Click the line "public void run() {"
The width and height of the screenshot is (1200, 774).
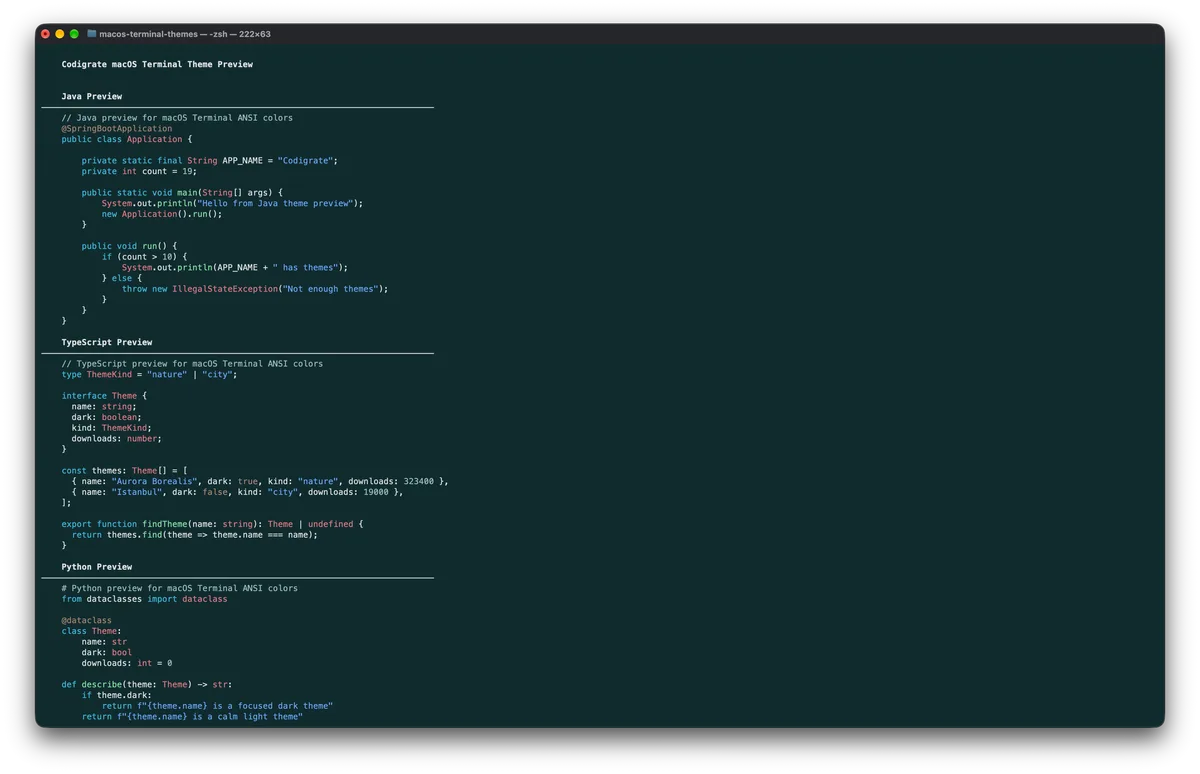point(129,246)
